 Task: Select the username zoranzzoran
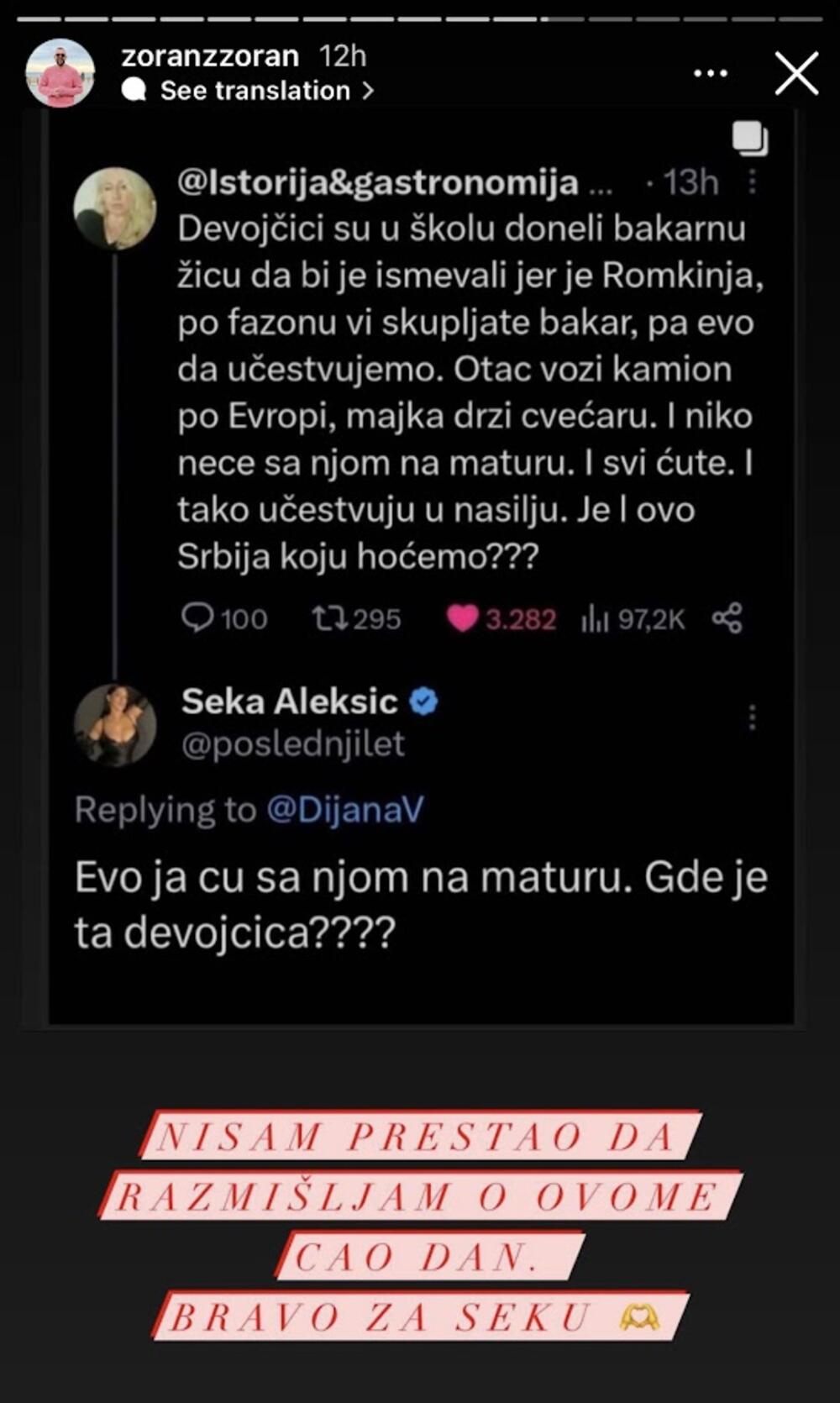pyautogui.click(x=210, y=55)
